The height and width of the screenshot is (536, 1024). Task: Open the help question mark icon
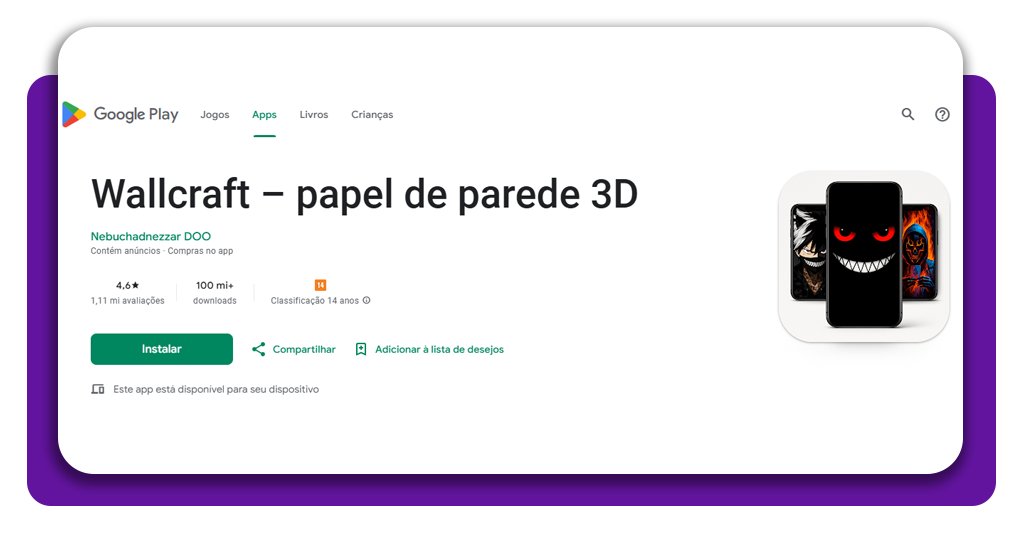click(x=942, y=114)
